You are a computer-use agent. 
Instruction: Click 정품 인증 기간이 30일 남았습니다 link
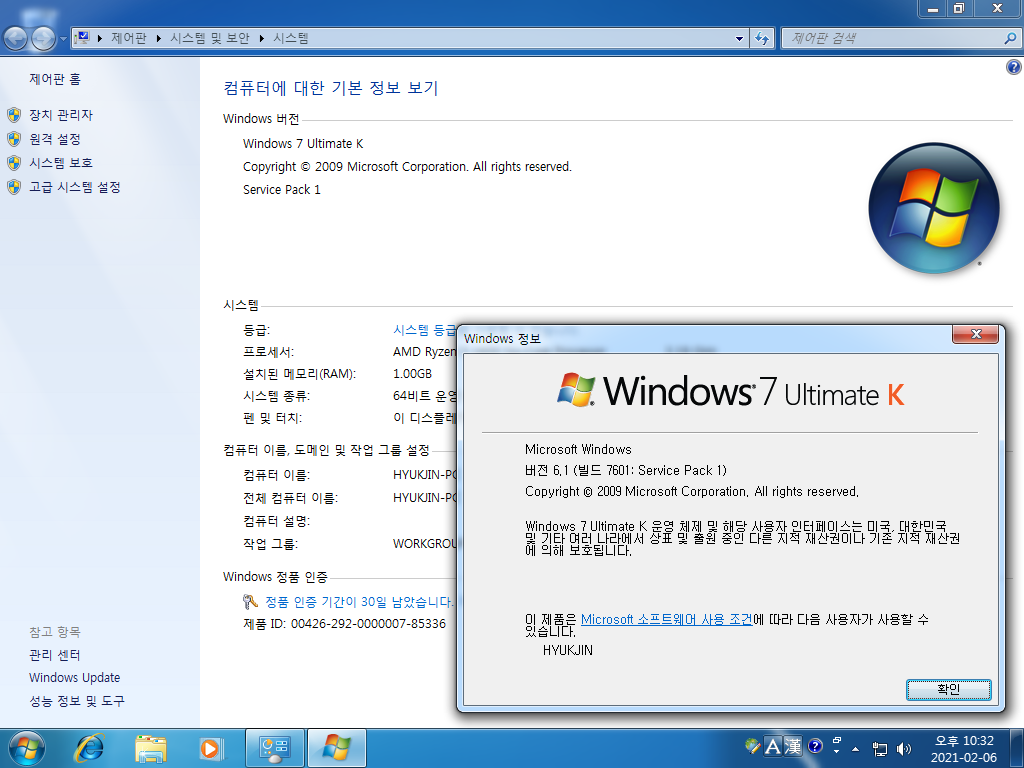point(359,601)
